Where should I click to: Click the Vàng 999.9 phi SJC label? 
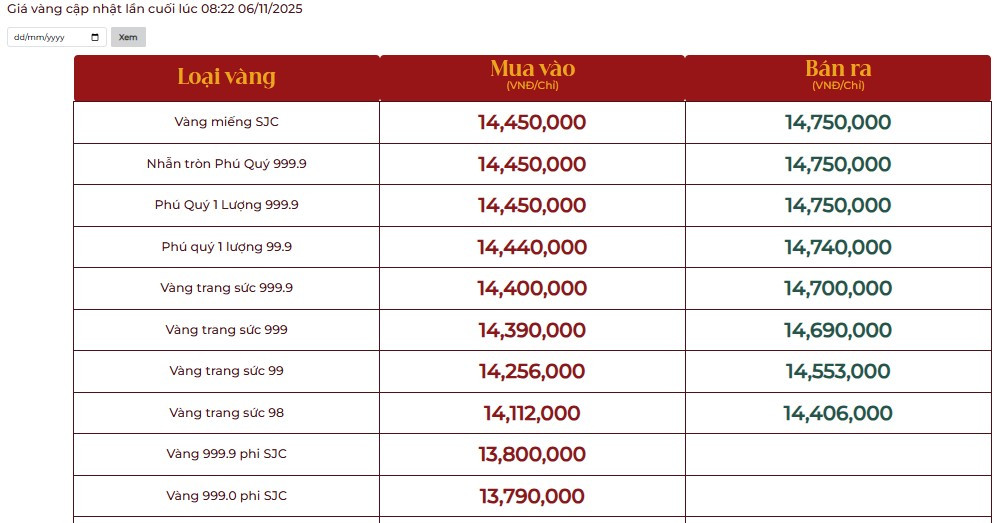pyautogui.click(x=226, y=454)
